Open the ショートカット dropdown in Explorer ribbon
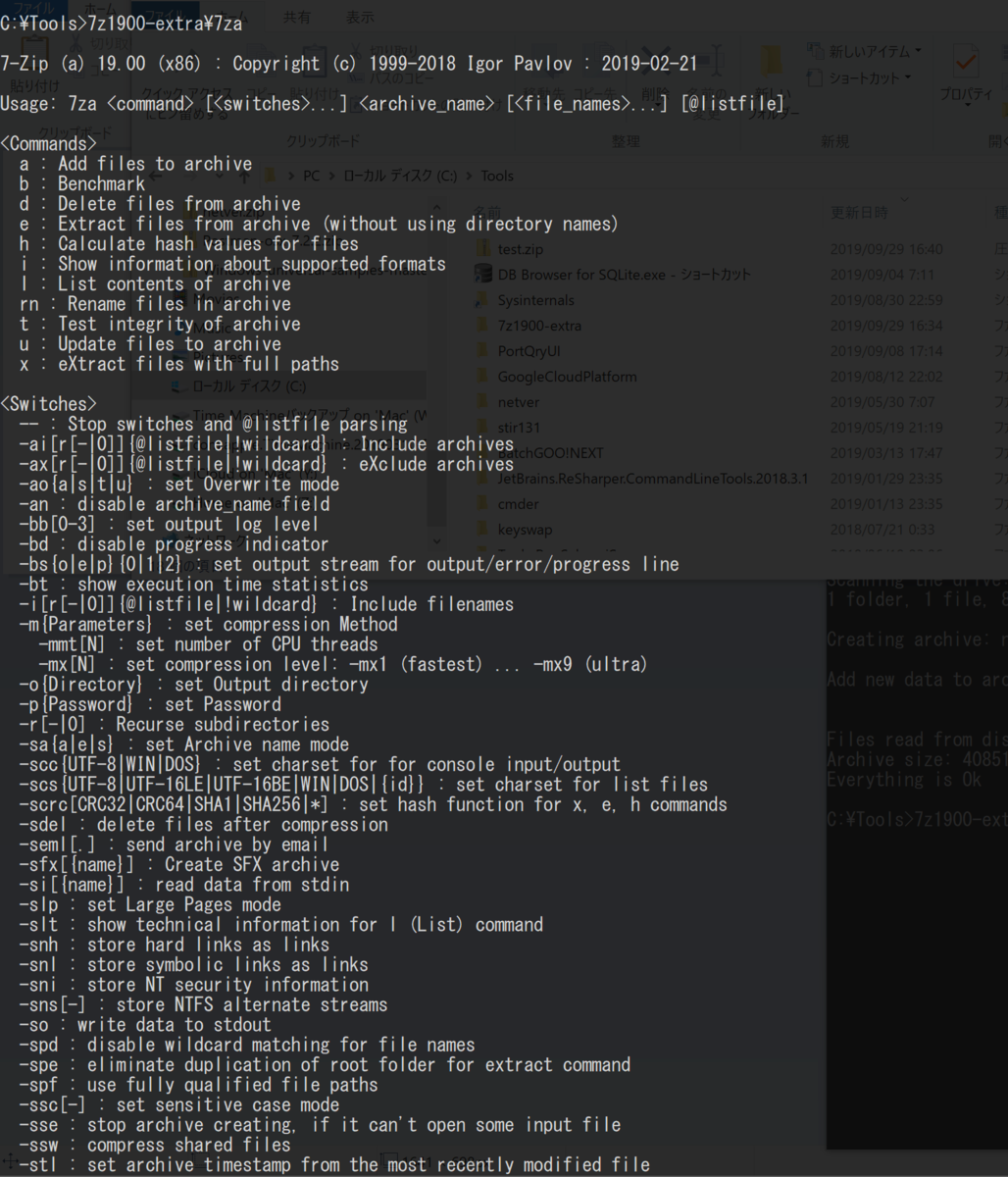The height and width of the screenshot is (1177, 1008). click(x=860, y=77)
